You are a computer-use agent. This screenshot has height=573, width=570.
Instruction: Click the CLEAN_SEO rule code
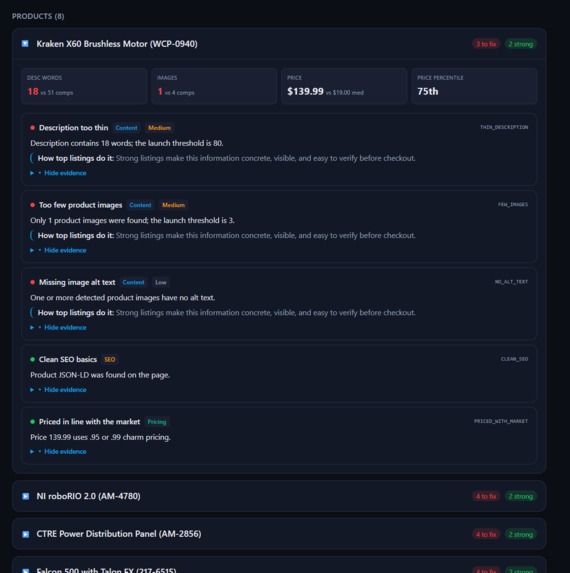click(x=514, y=359)
